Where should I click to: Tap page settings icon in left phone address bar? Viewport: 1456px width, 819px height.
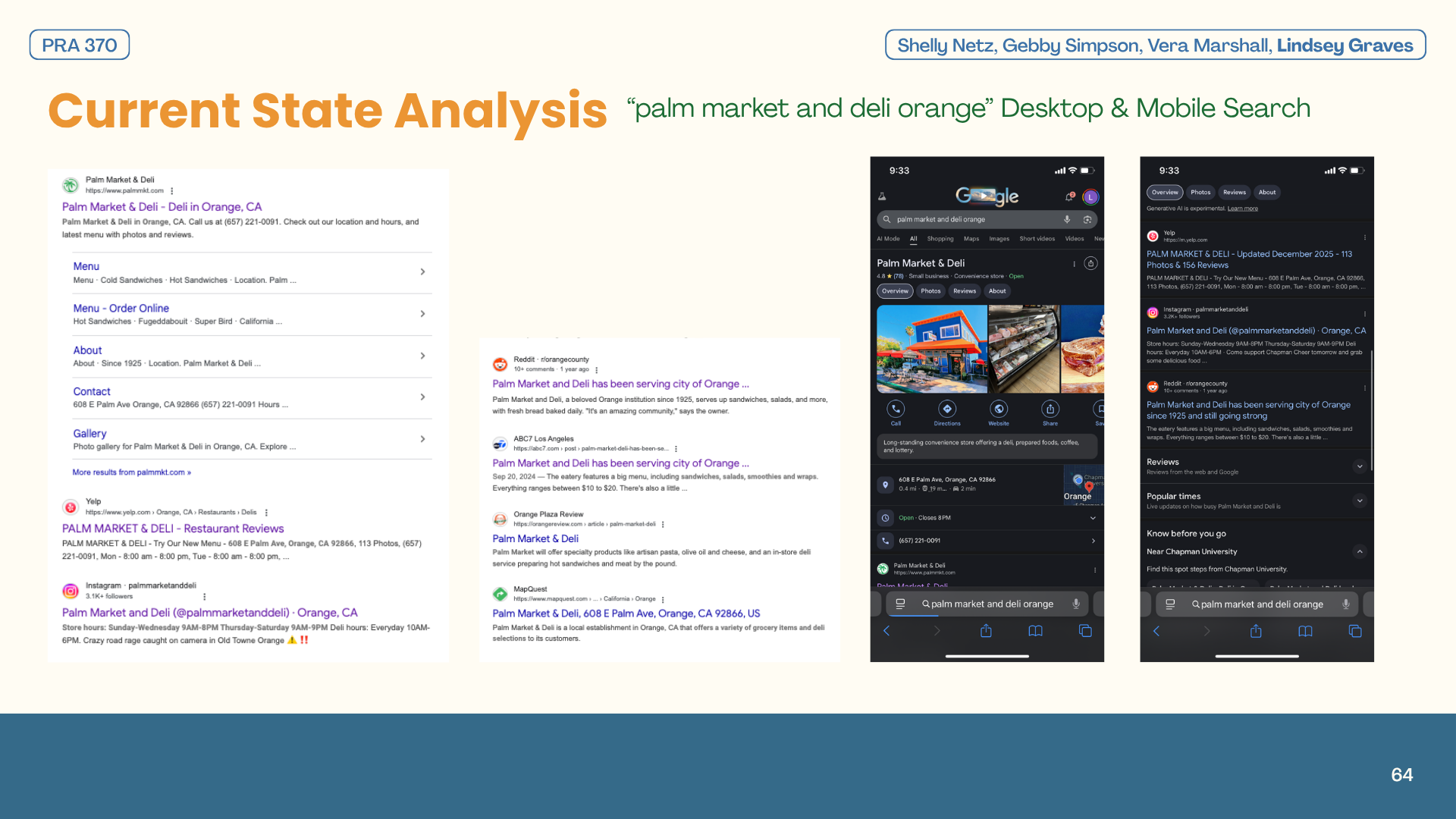click(x=900, y=604)
